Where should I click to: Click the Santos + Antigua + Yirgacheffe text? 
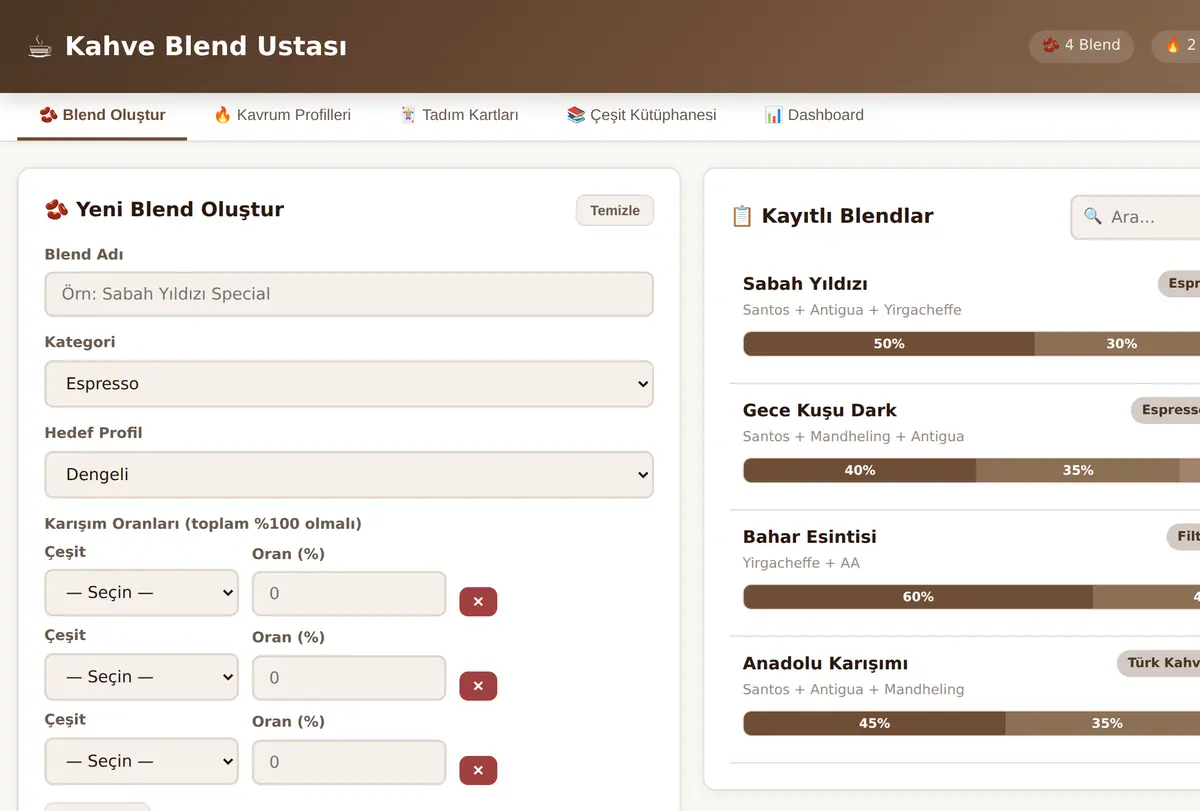[x=852, y=310]
